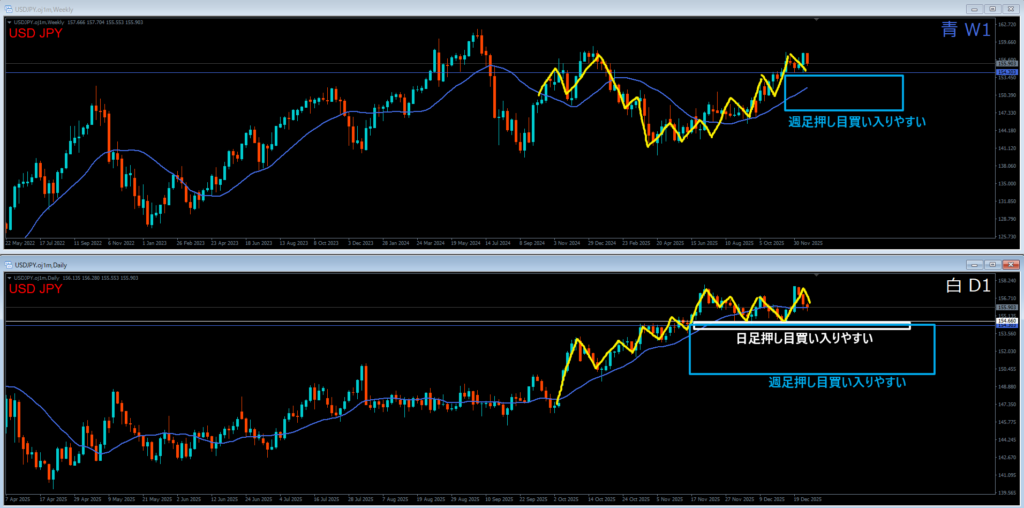Click the 141.120 price on Weekly scale
Viewport: 1024px width, 508px height.
point(1008,149)
